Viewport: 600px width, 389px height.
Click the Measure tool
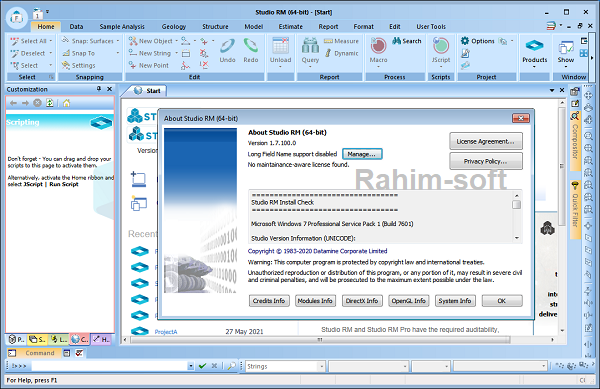tap(341, 41)
